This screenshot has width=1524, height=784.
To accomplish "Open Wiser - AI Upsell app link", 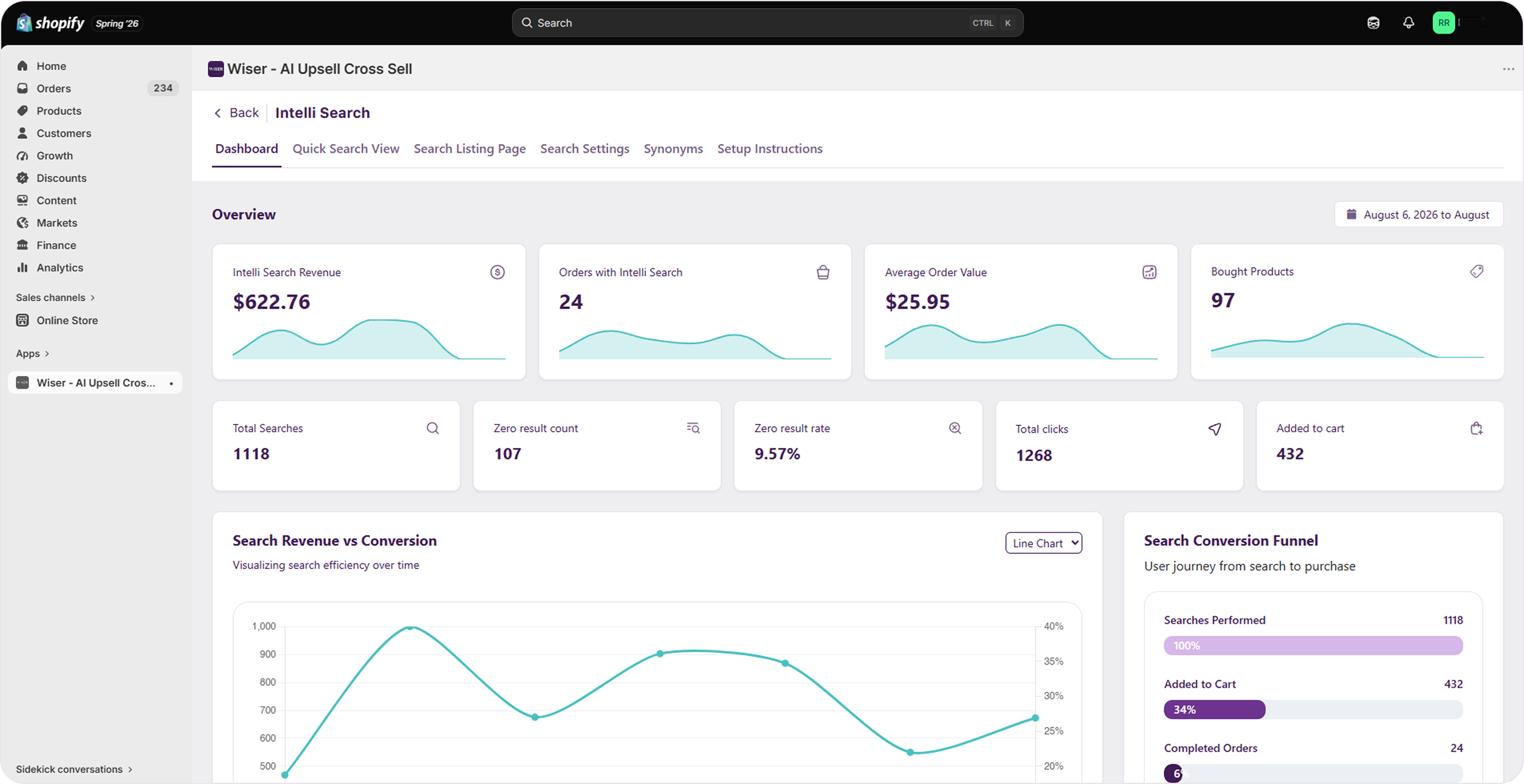I will [x=95, y=382].
